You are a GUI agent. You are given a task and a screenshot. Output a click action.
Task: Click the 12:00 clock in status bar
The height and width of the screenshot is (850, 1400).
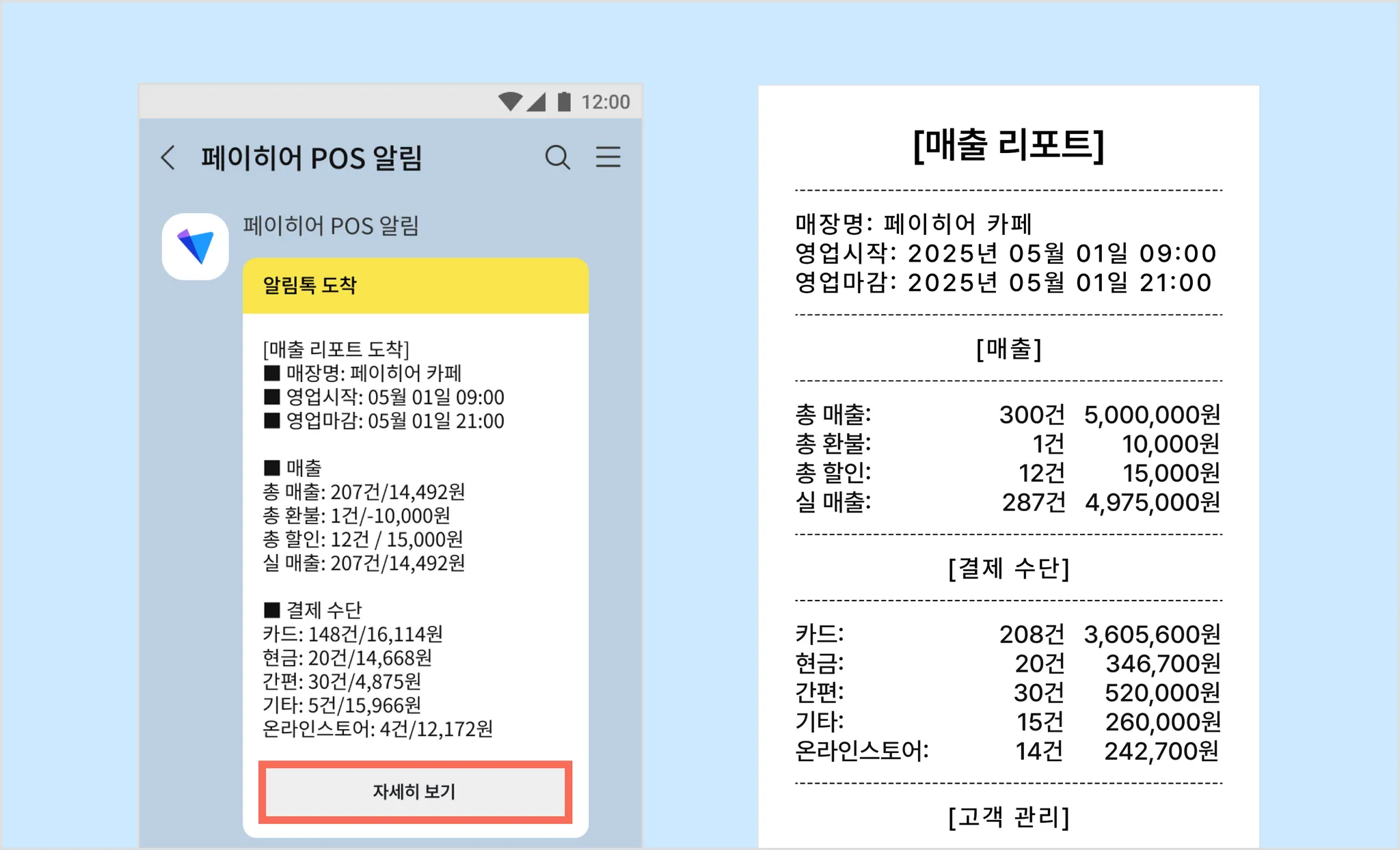click(605, 102)
